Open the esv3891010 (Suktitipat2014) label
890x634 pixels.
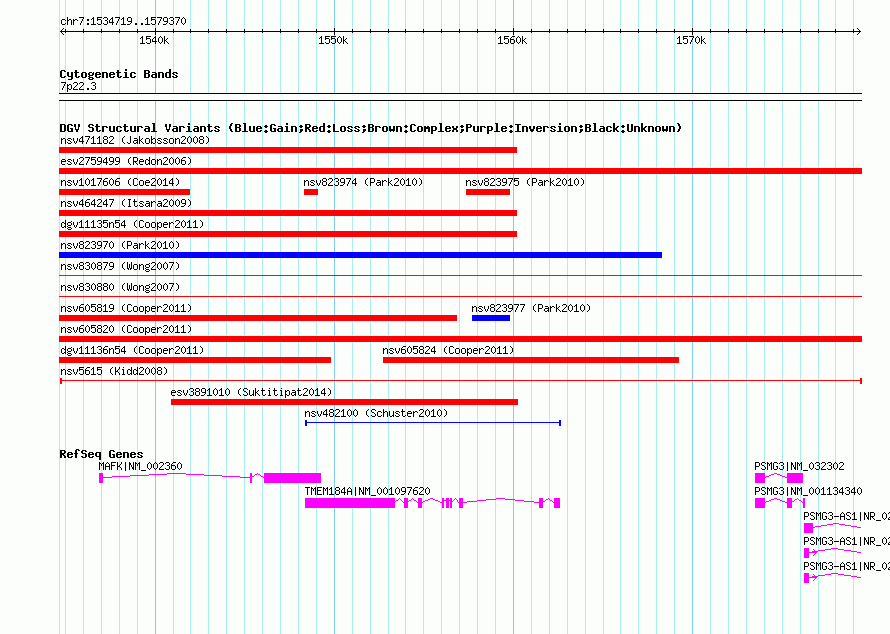pyautogui.click(x=251, y=392)
